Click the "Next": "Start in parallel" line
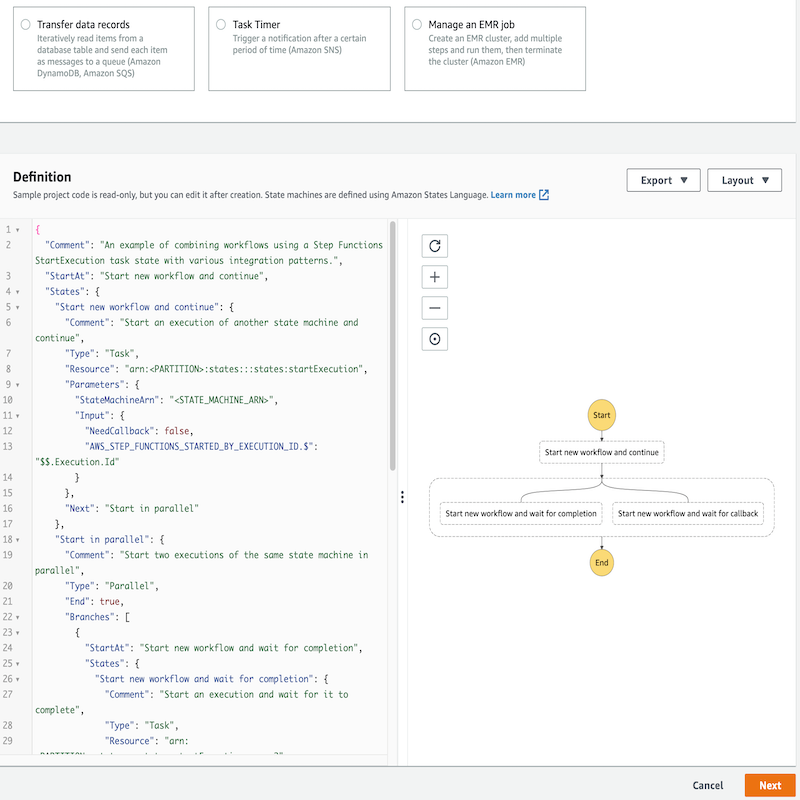This screenshot has width=800, height=800. 132,509
